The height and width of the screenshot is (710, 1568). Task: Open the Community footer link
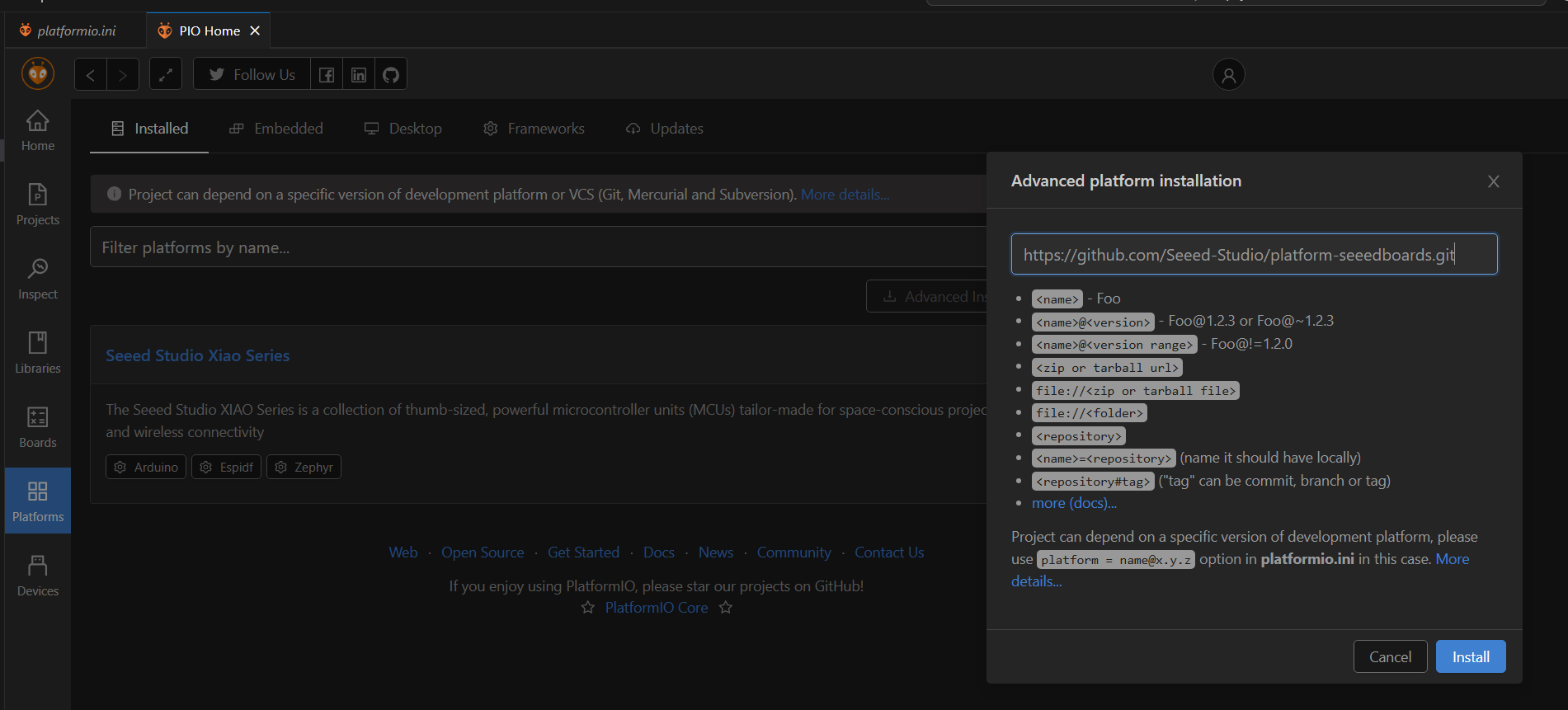[794, 552]
